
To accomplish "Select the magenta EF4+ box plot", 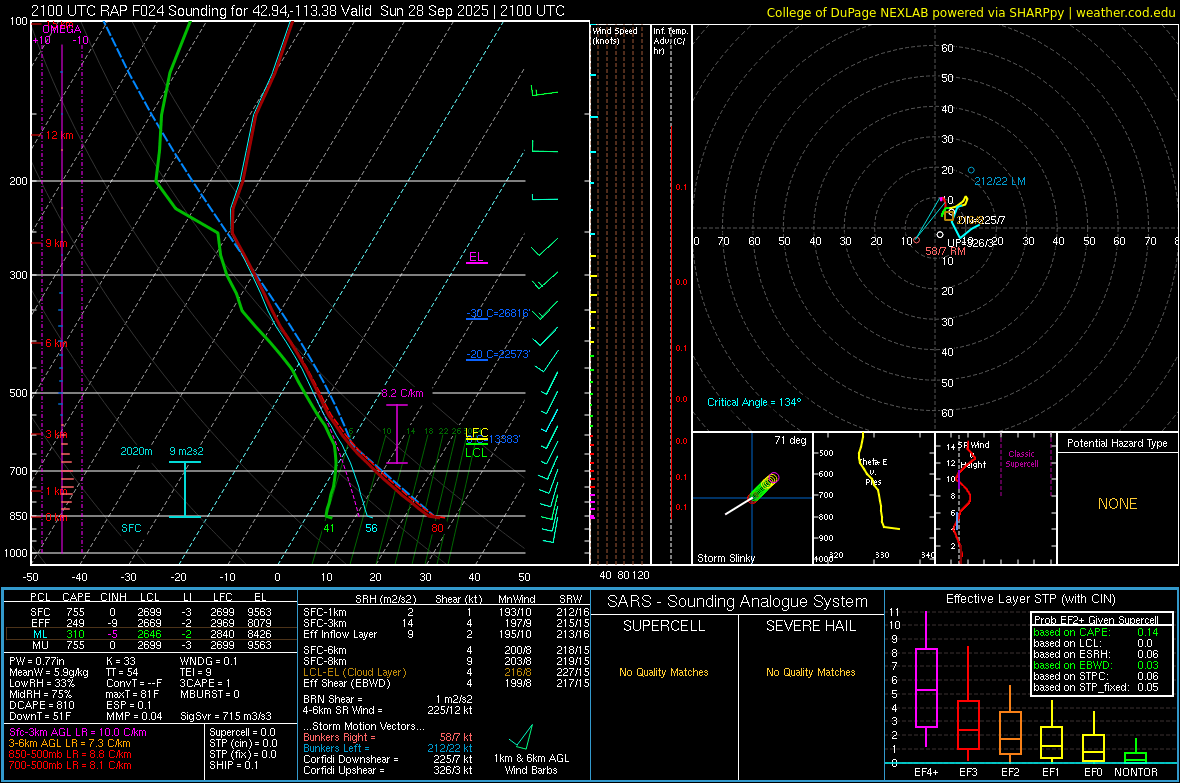I will click(926, 679).
